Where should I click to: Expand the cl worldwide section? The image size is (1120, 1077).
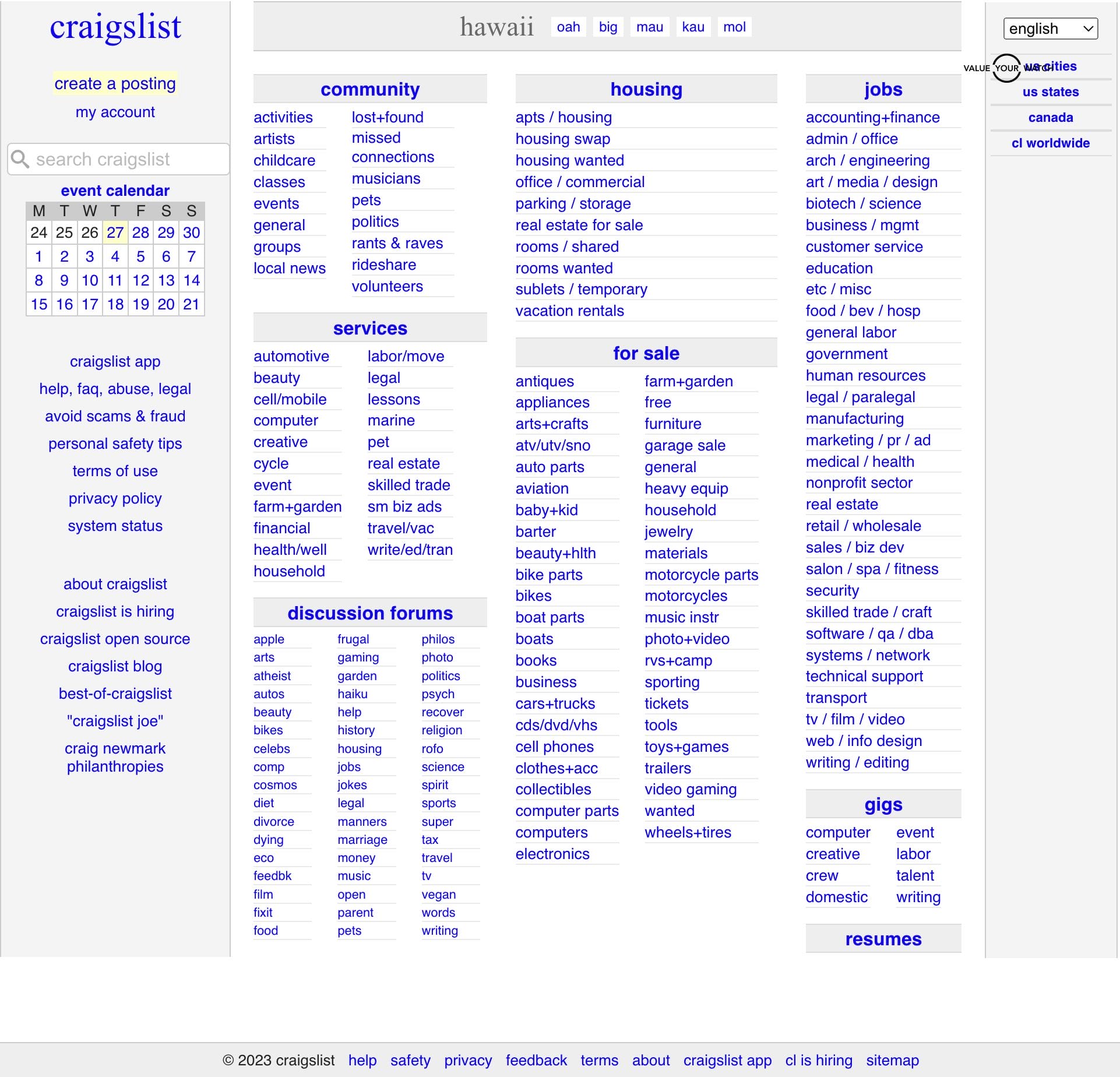pyautogui.click(x=1050, y=143)
